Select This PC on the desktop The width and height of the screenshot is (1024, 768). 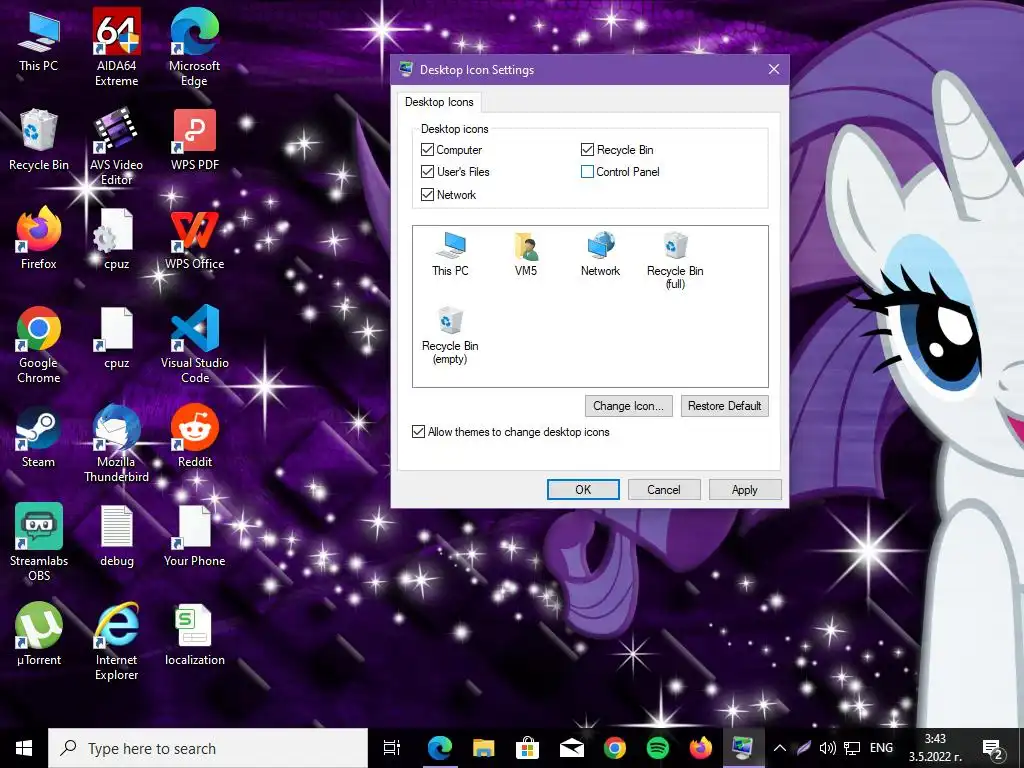[x=39, y=40]
